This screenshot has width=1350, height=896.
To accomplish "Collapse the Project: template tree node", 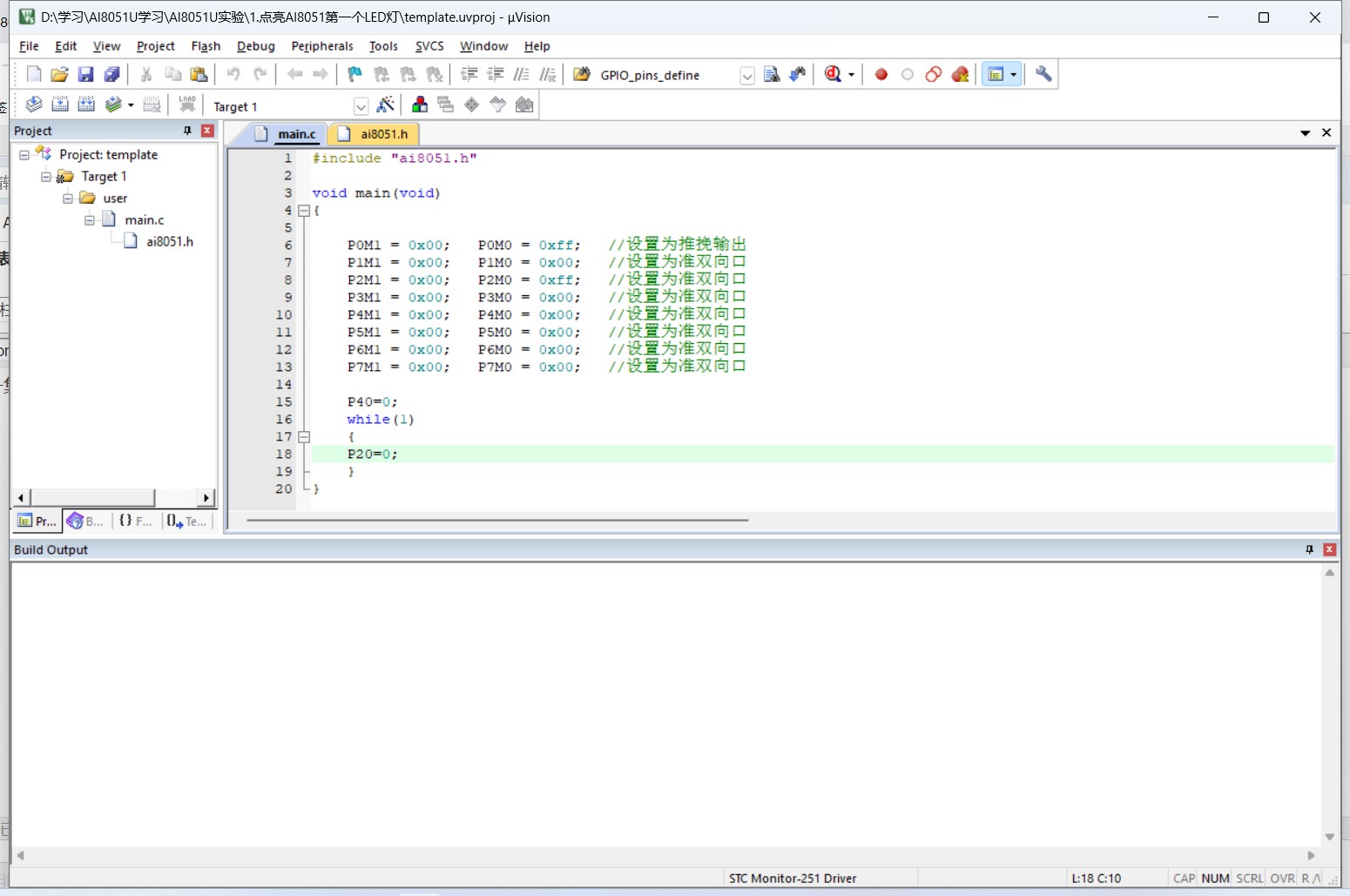I will click(x=24, y=155).
